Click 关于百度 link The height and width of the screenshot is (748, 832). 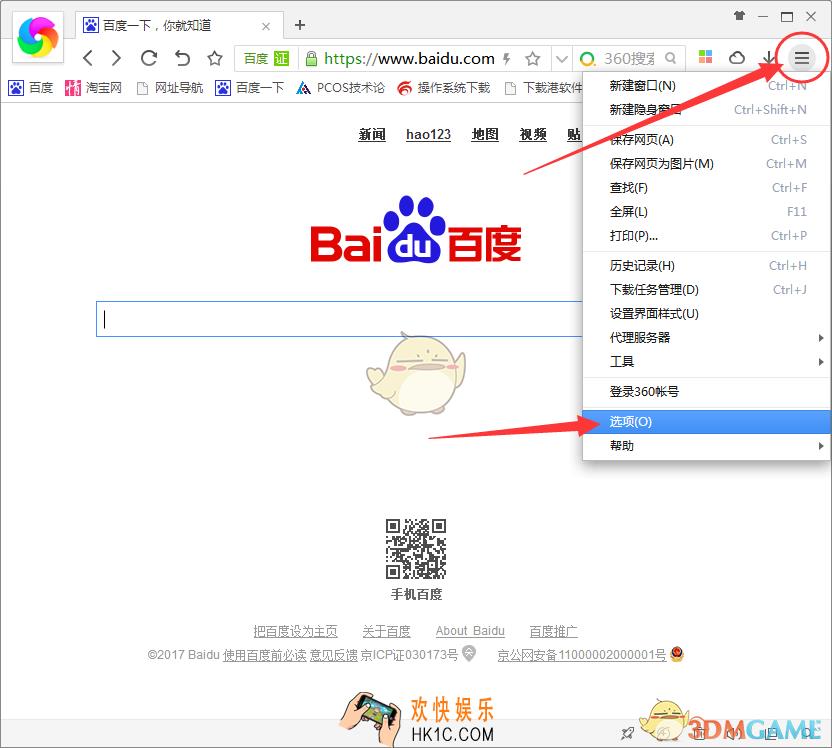point(386,631)
